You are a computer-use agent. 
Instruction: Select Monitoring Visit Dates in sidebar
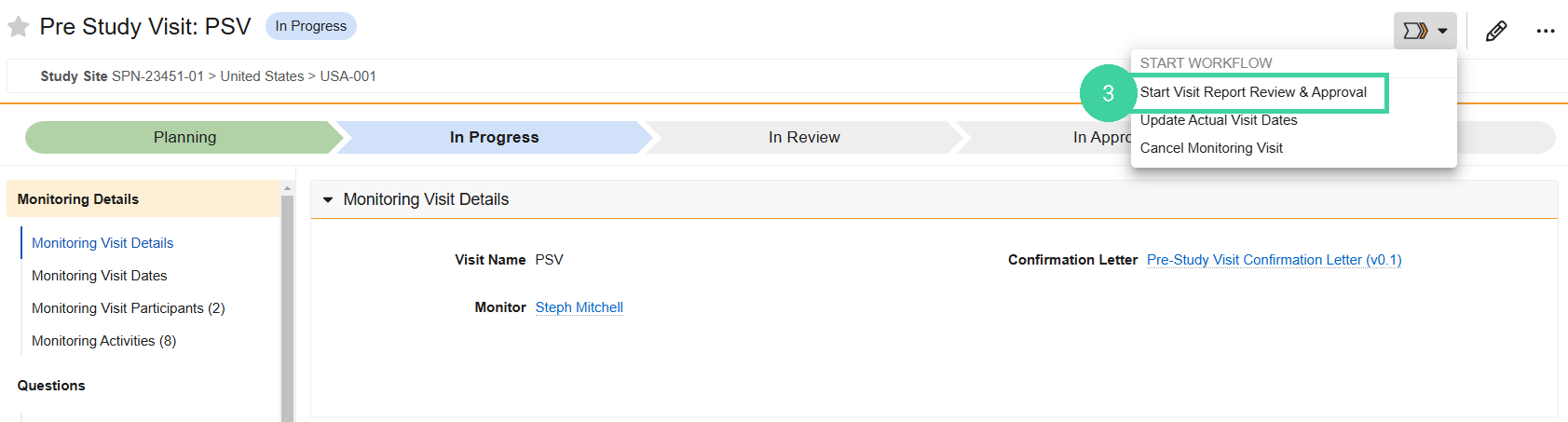click(x=100, y=276)
